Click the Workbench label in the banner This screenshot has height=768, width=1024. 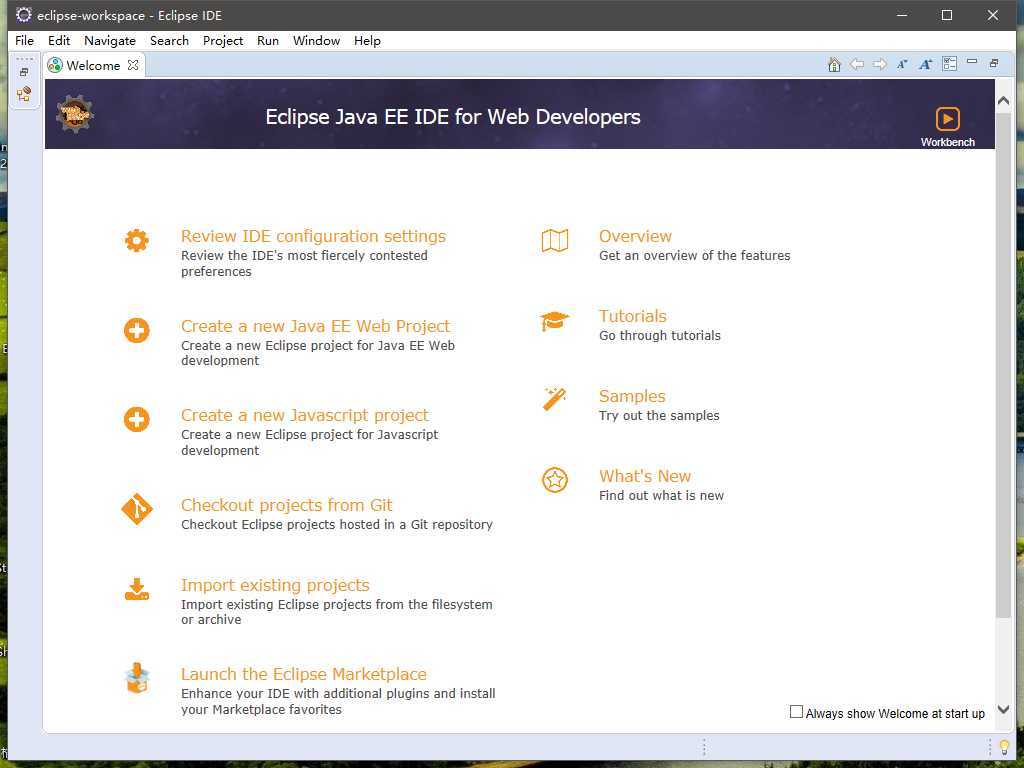(x=948, y=142)
